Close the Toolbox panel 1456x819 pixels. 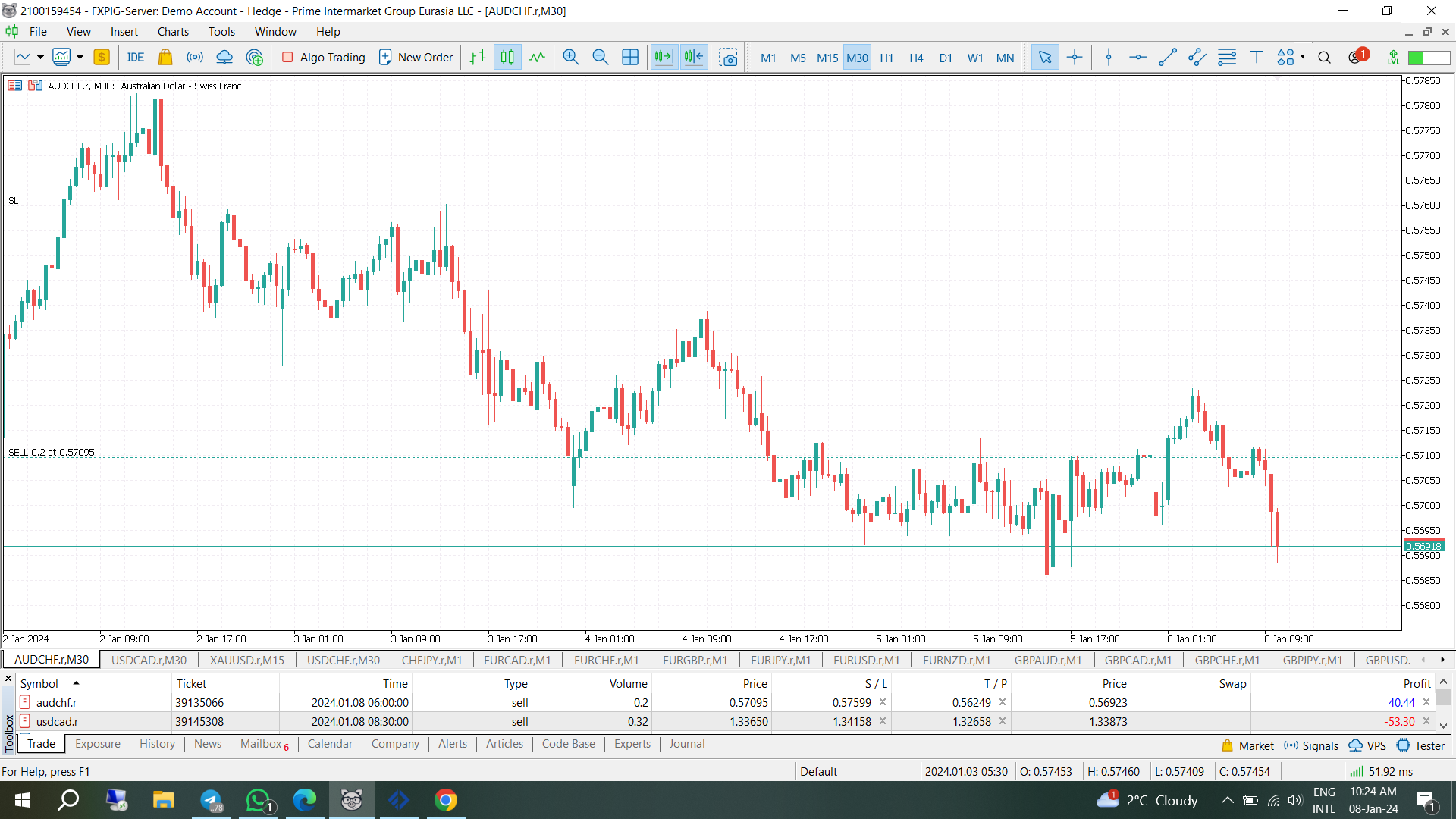(8, 679)
